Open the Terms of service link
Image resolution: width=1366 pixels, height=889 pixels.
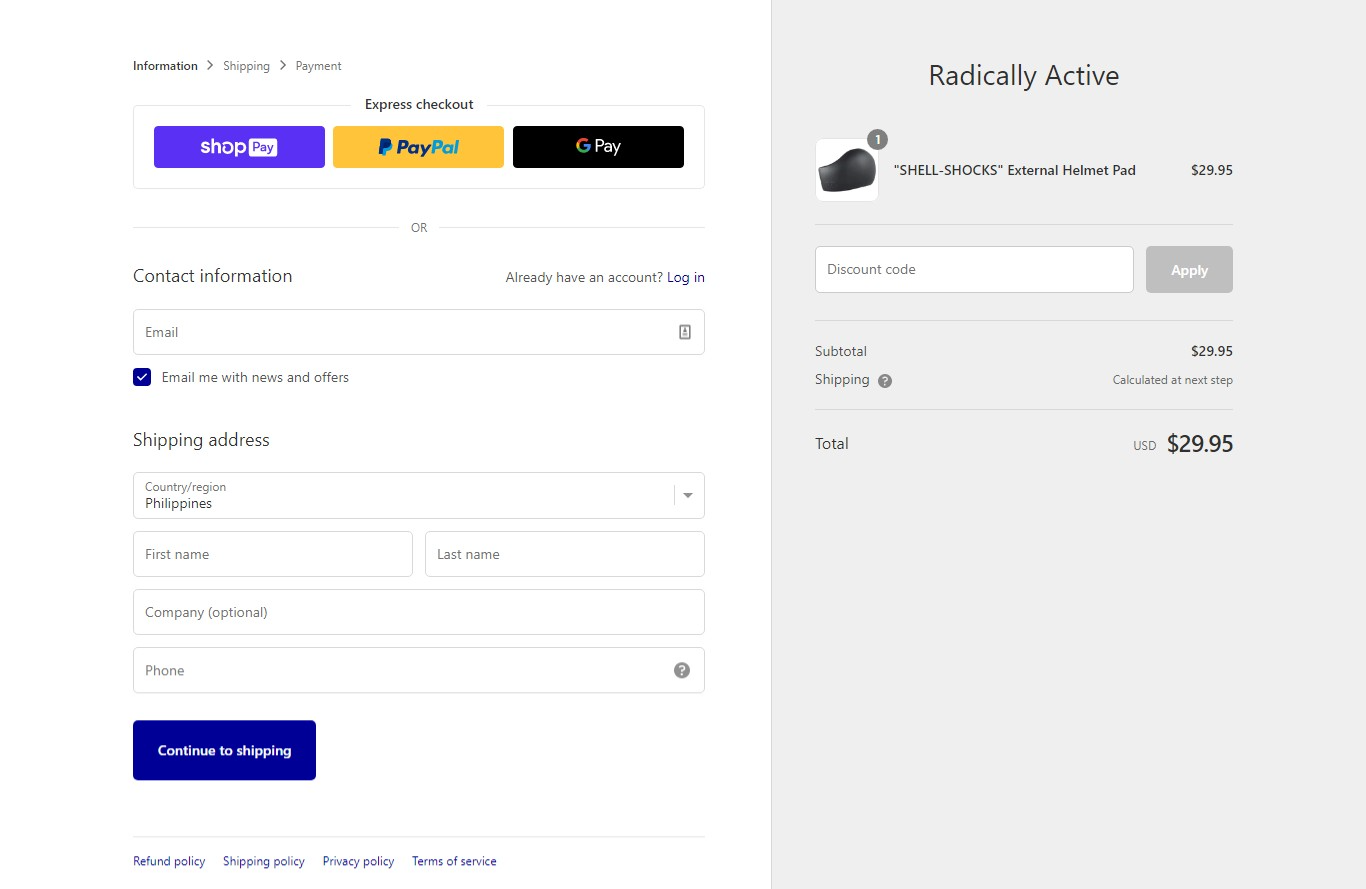(x=454, y=861)
